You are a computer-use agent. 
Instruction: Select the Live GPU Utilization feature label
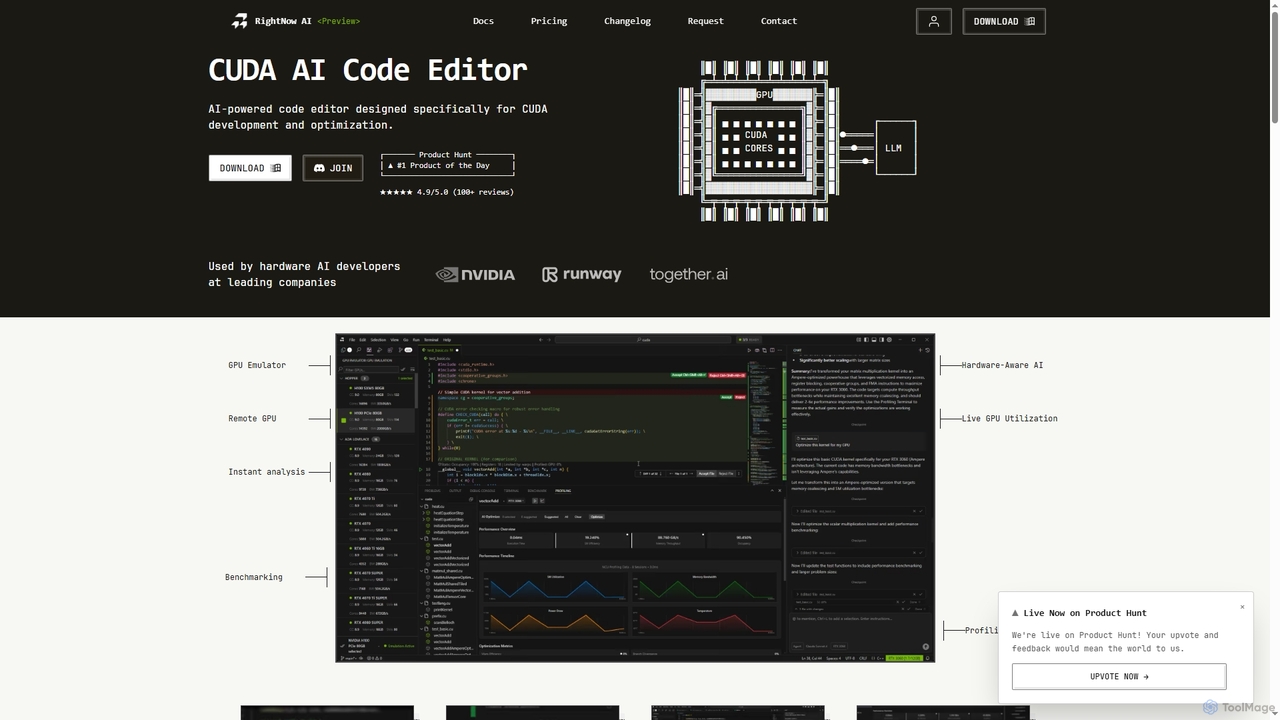pos(1009,418)
